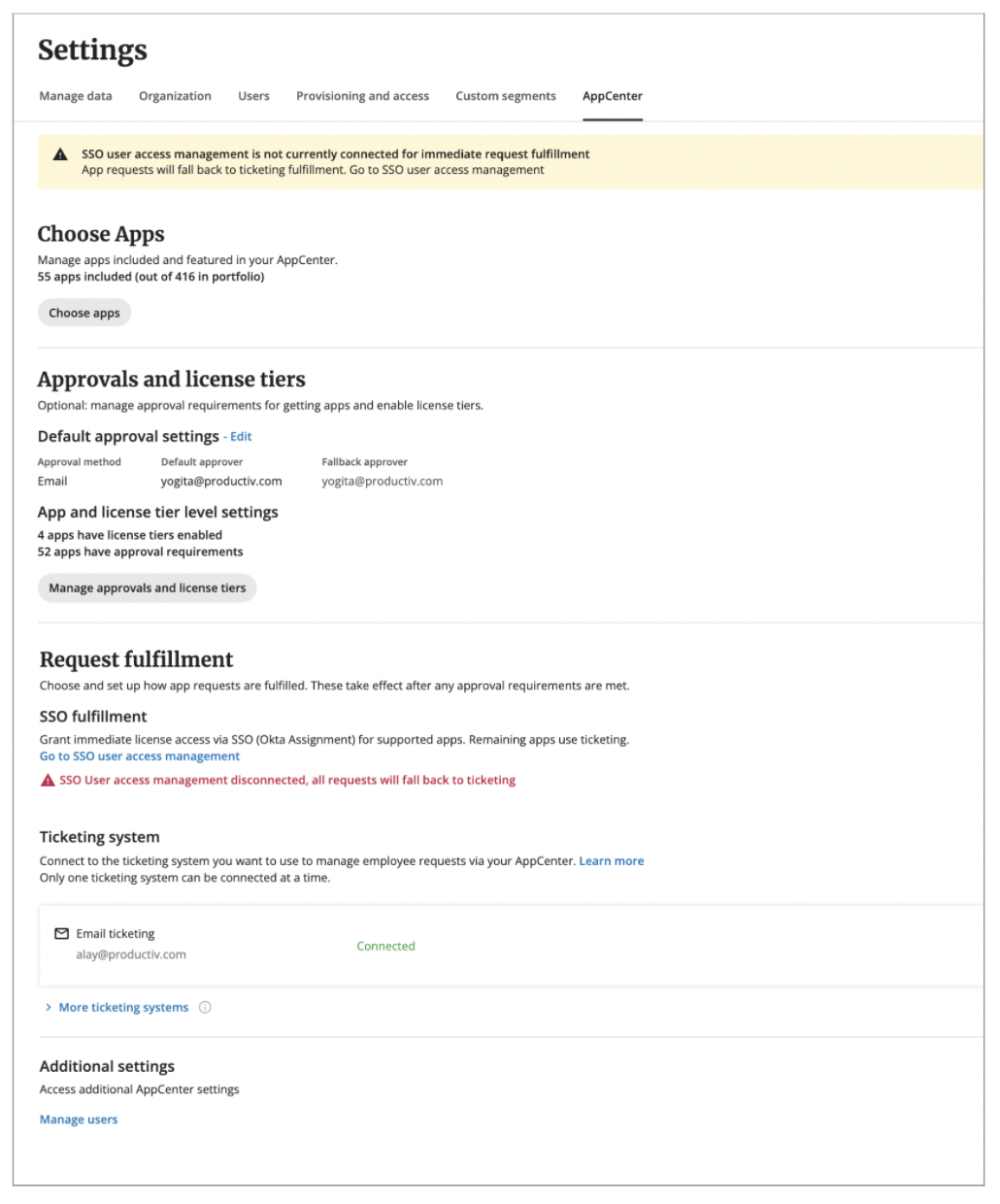Click the Connected status label
The height and width of the screenshot is (1204, 1000).
(x=385, y=946)
